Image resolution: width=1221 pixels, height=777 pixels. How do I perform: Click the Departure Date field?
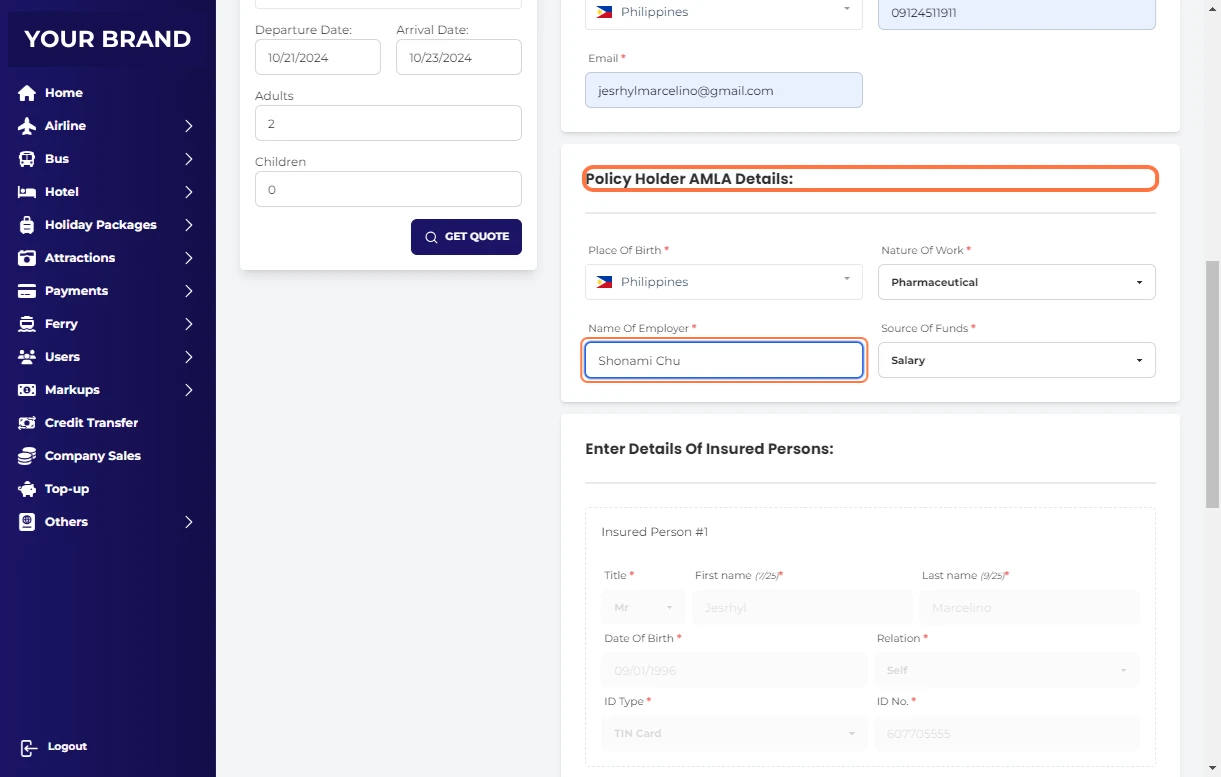pos(317,57)
